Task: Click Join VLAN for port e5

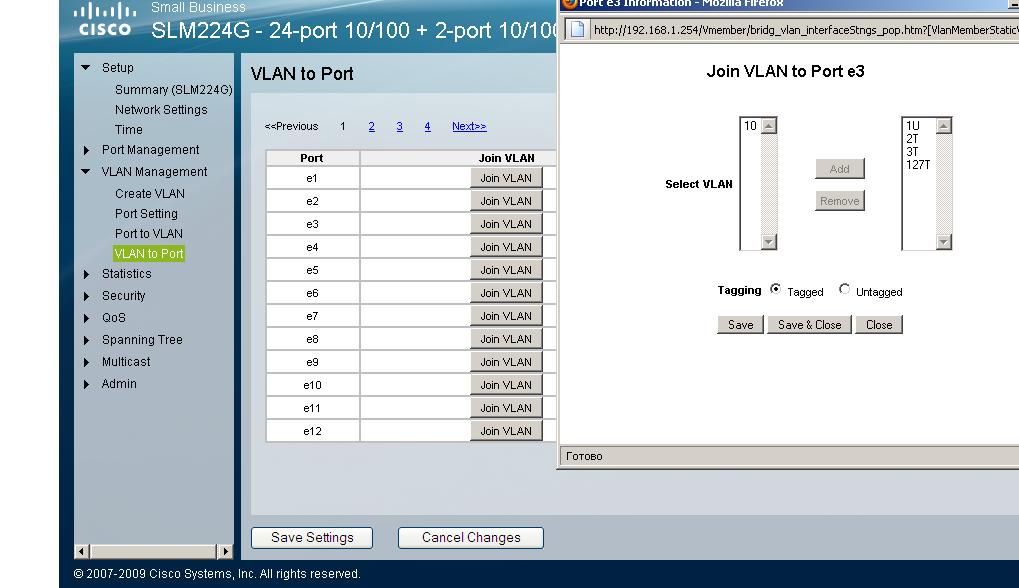Action: (506, 270)
